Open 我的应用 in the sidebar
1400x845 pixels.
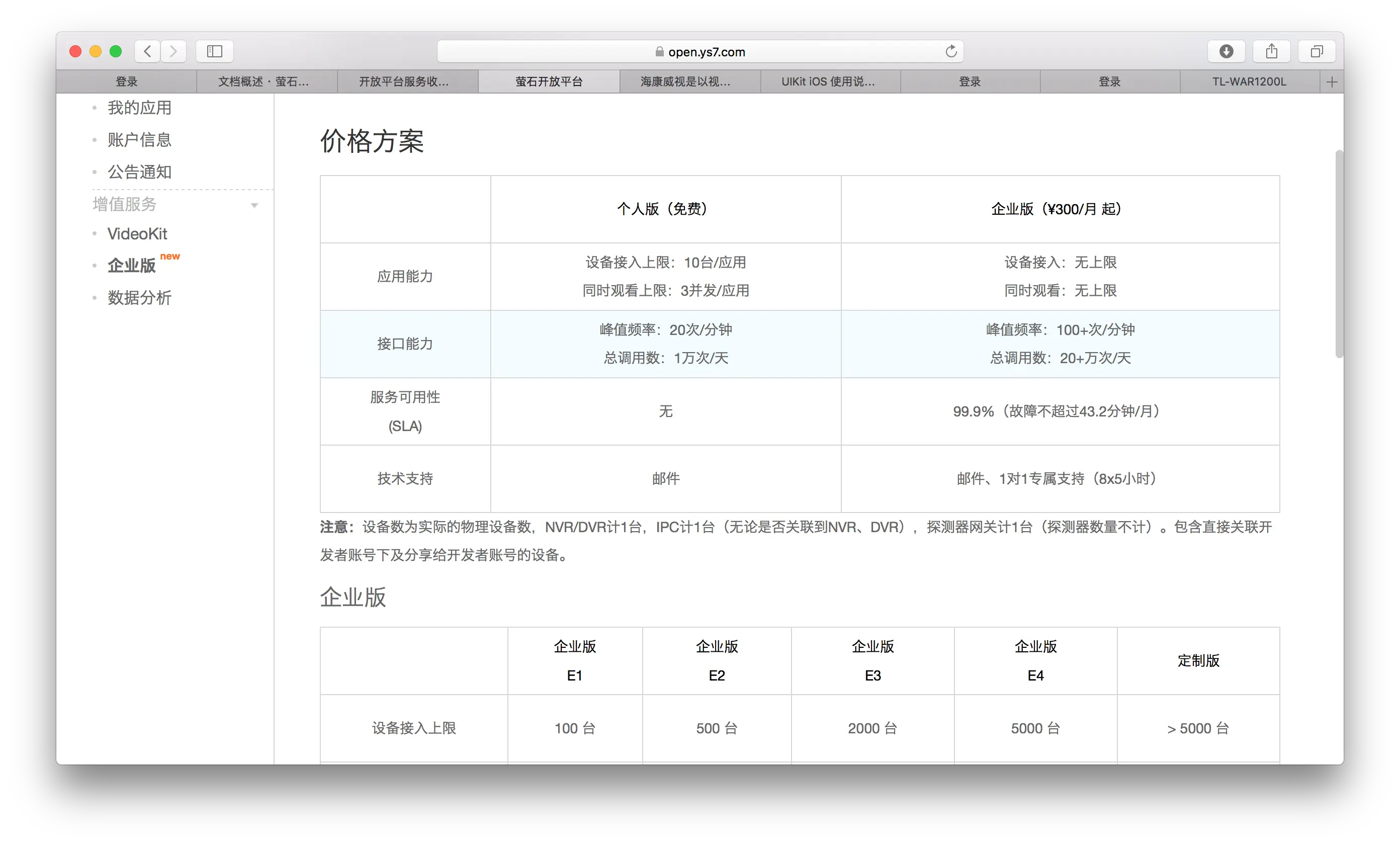pos(139,108)
